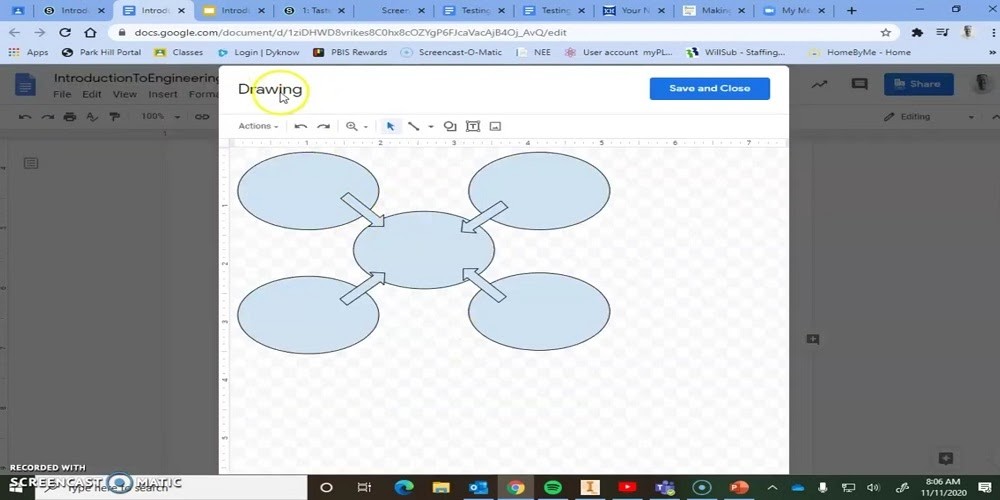This screenshot has height=500, width=1000.
Task: Click the Undo arrow in Drawing toolbar
Action: [x=300, y=127]
